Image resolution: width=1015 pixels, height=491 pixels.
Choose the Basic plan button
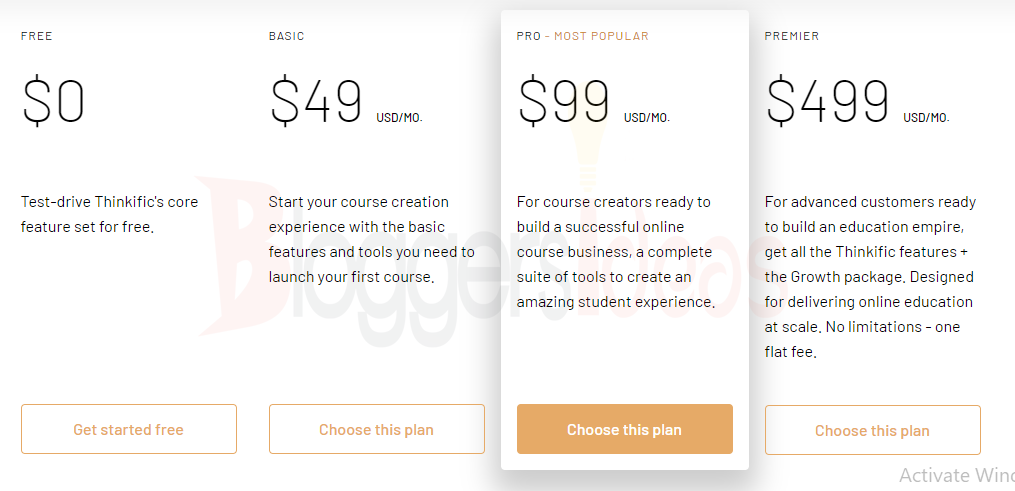[x=376, y=430]
